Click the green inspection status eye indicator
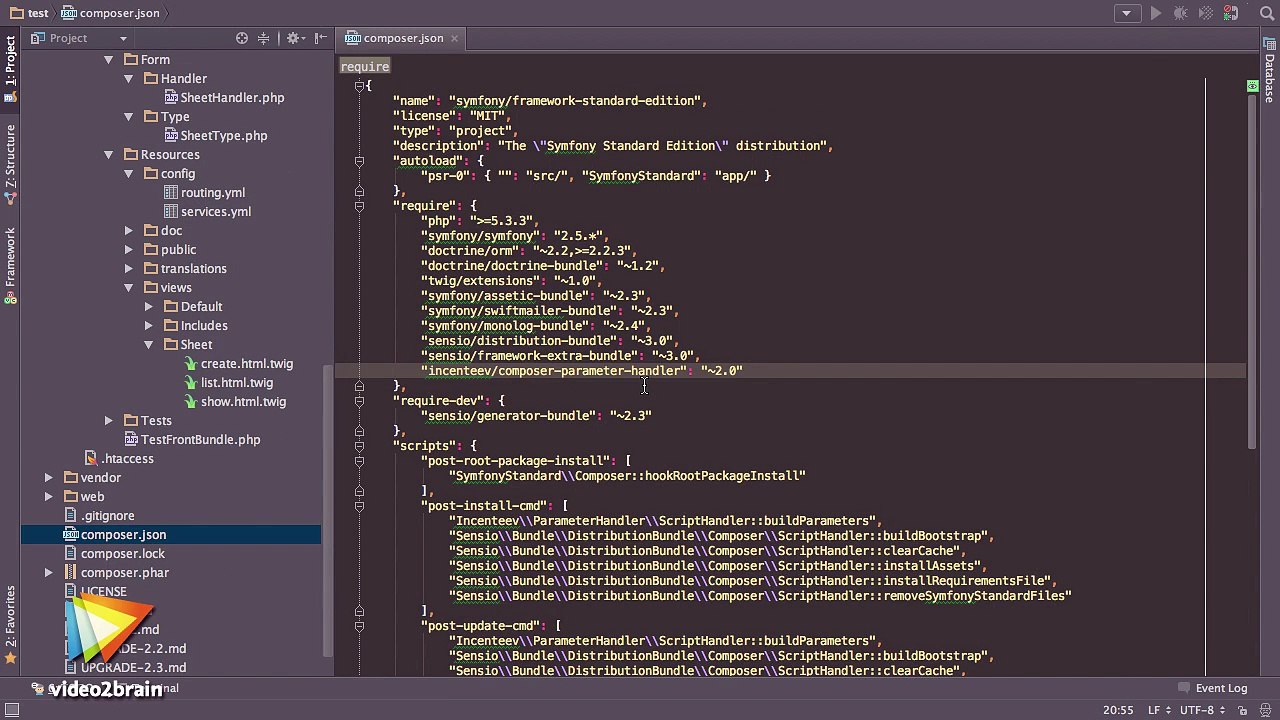Image resolution: width=1280 pixels, height=720 pixels. tap(1252, 86)
